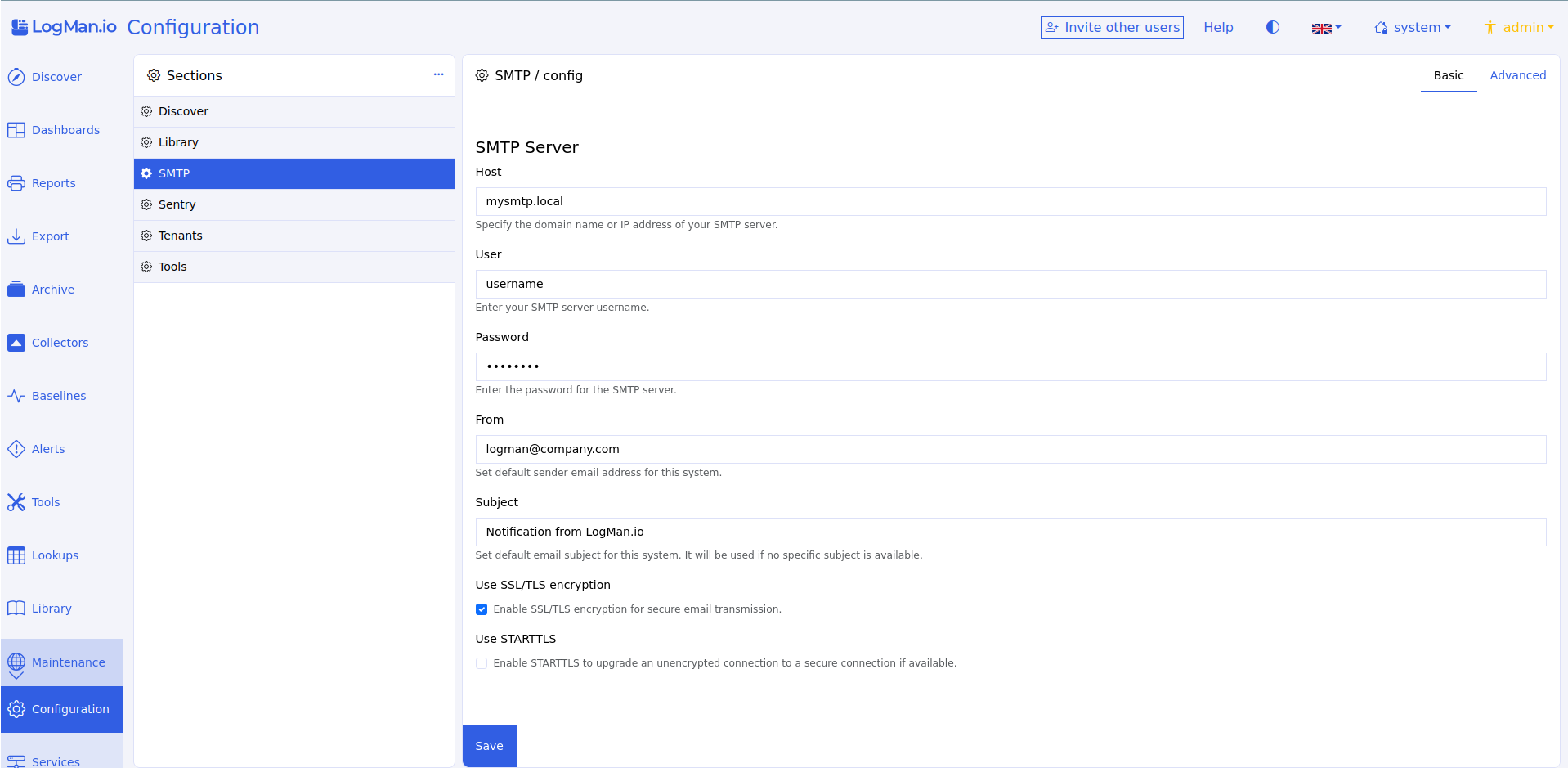
Task: Open the Archive box icon
Action: [x=16, y=290]
